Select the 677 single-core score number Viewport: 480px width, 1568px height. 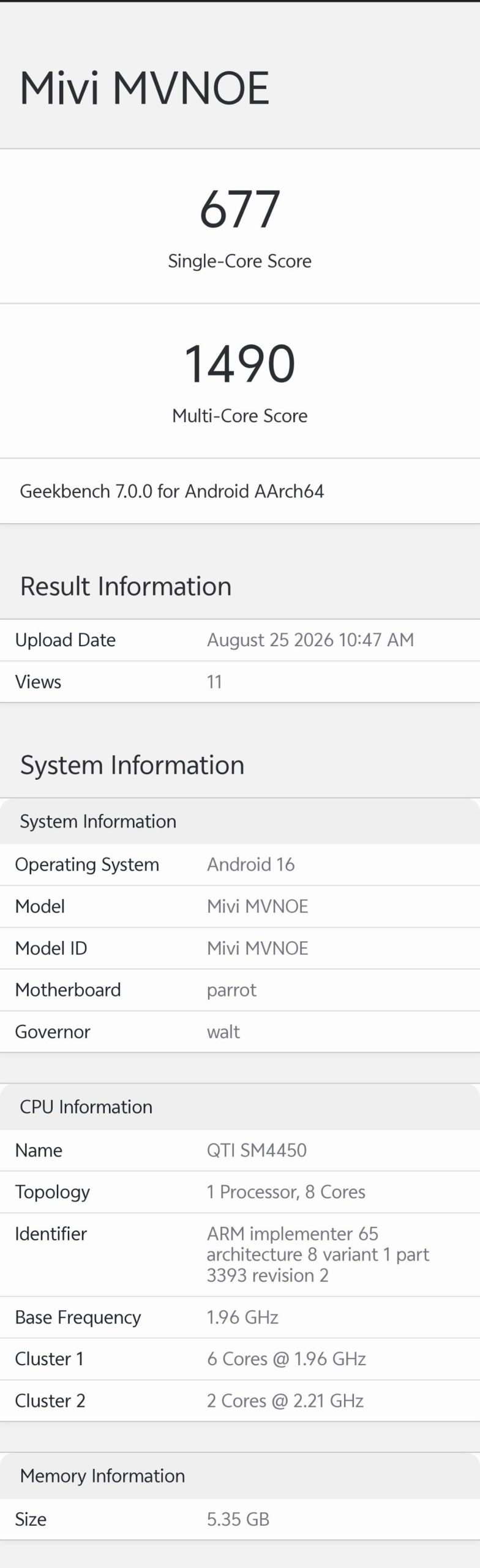point(240,209)
